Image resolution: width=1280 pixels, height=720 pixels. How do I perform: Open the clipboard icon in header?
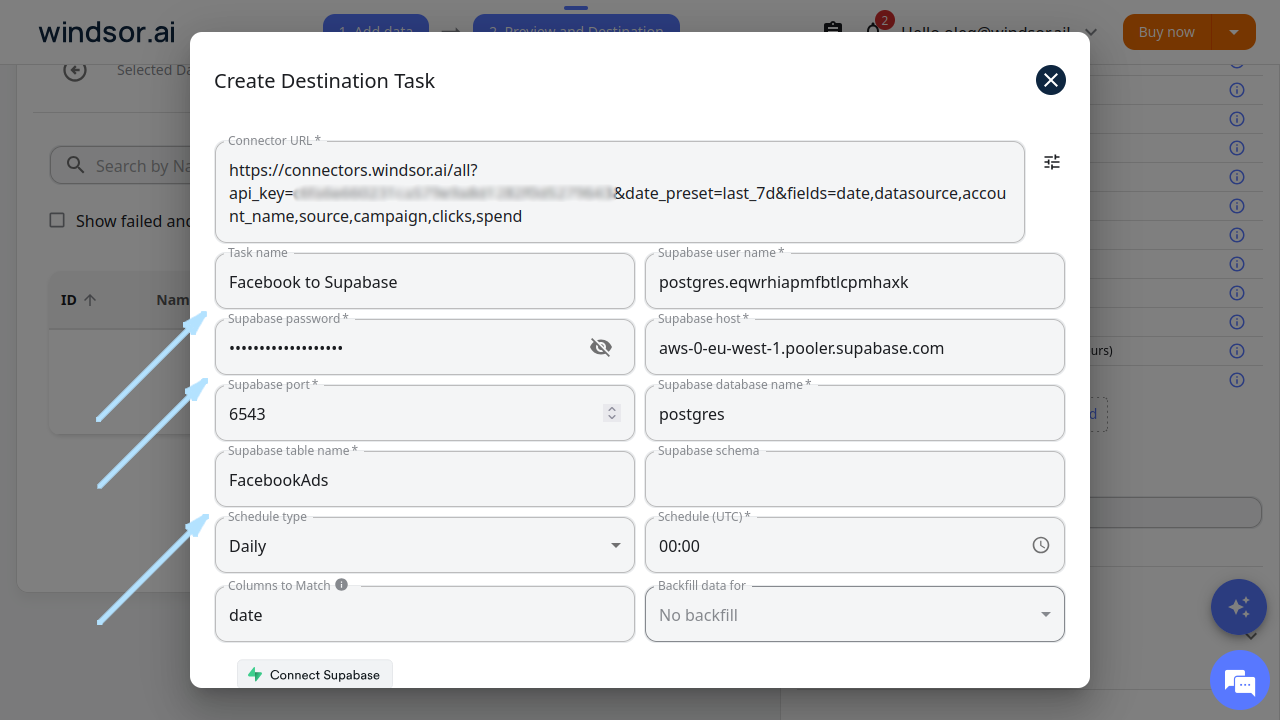tap(833, 31)
